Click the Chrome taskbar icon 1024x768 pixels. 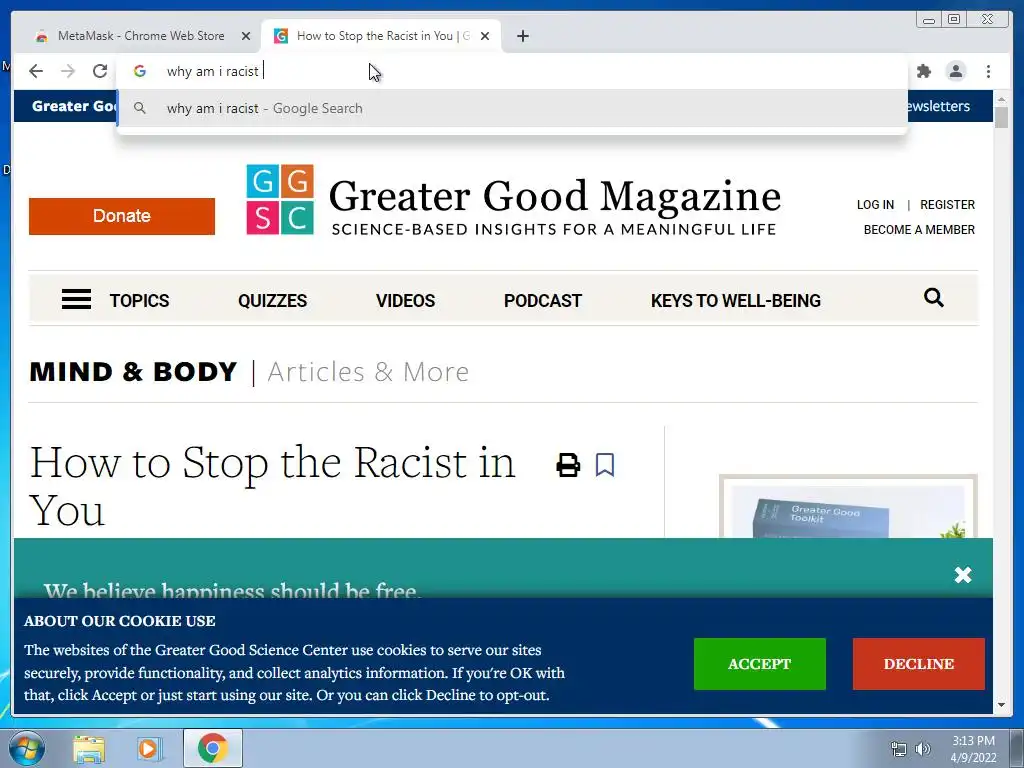212,748
